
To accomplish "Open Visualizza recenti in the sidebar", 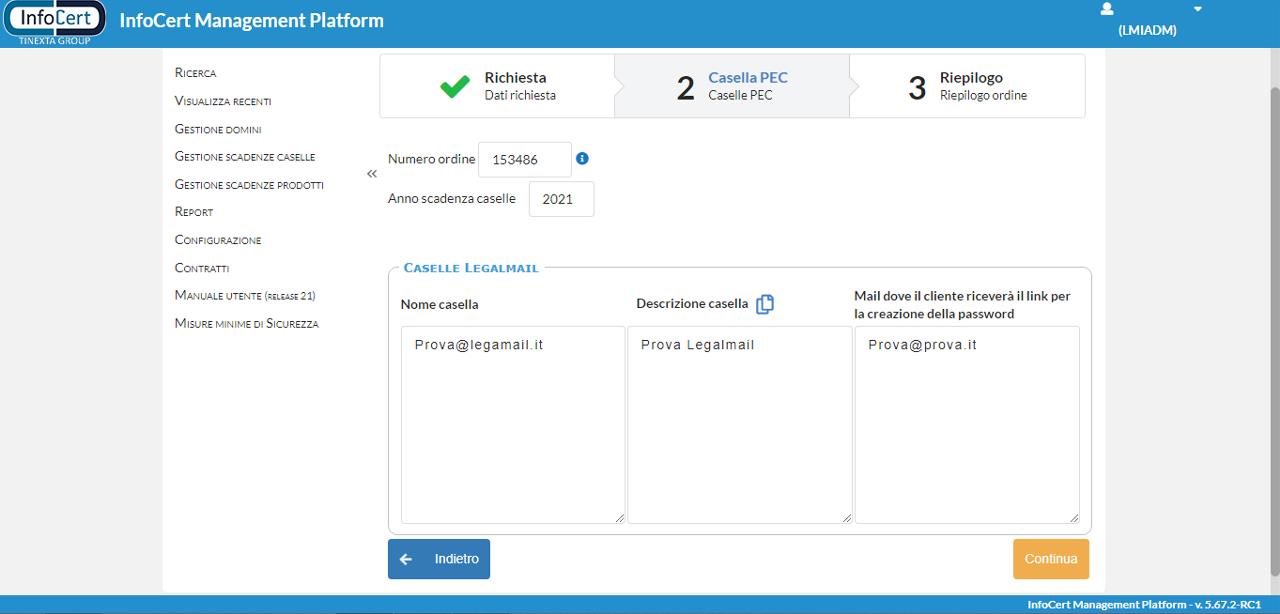I will click(x=222, y=101).
